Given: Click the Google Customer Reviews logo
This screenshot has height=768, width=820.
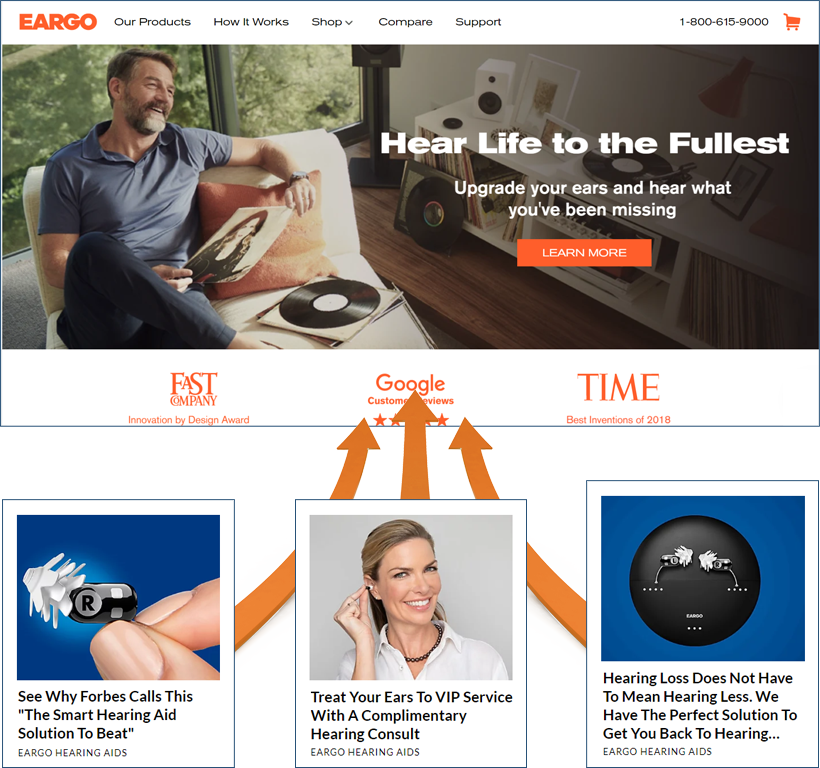Looking at the screenshot, I should tap(411, 389).
